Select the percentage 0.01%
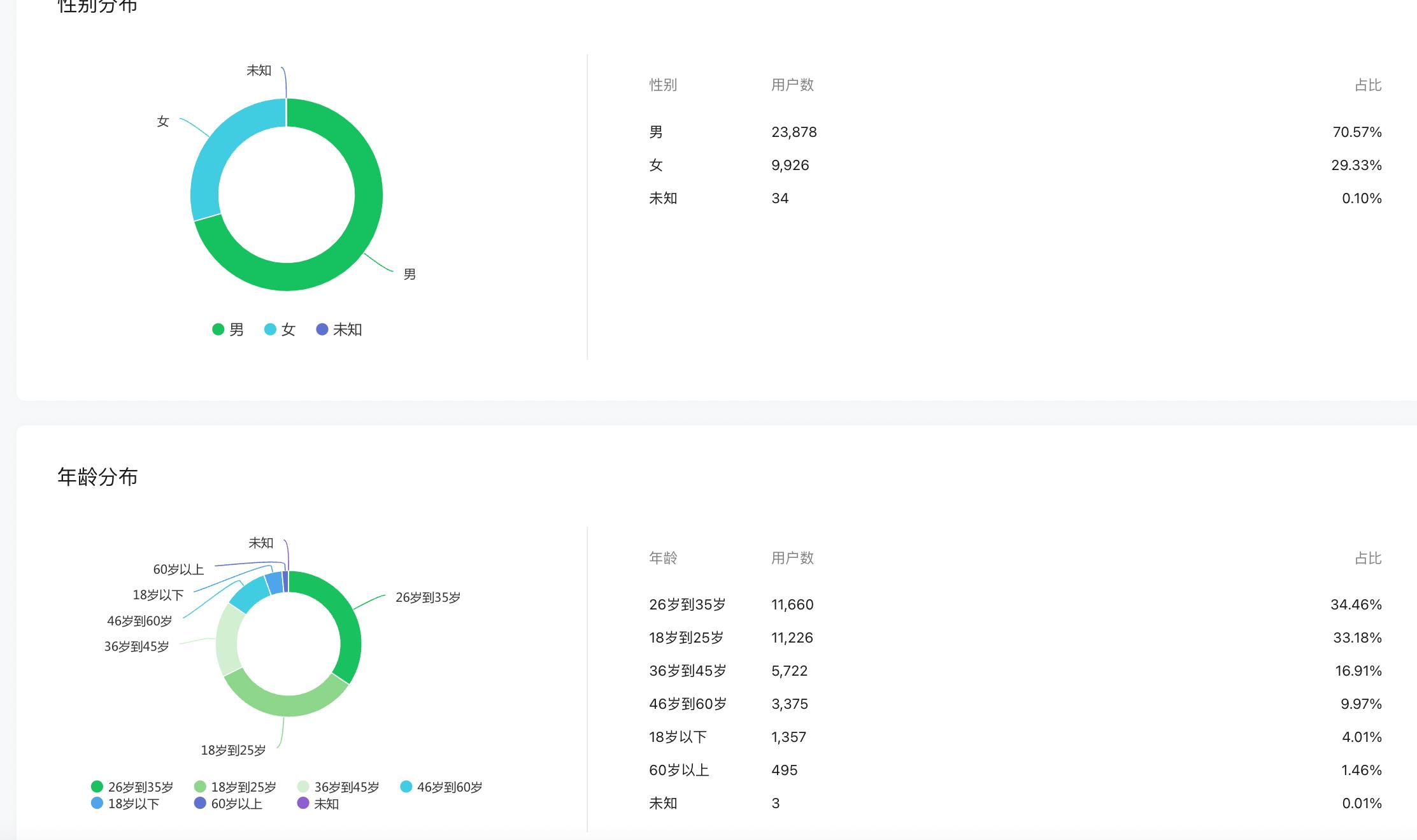Viewport: 1417px width, 840px height. 1362,803
